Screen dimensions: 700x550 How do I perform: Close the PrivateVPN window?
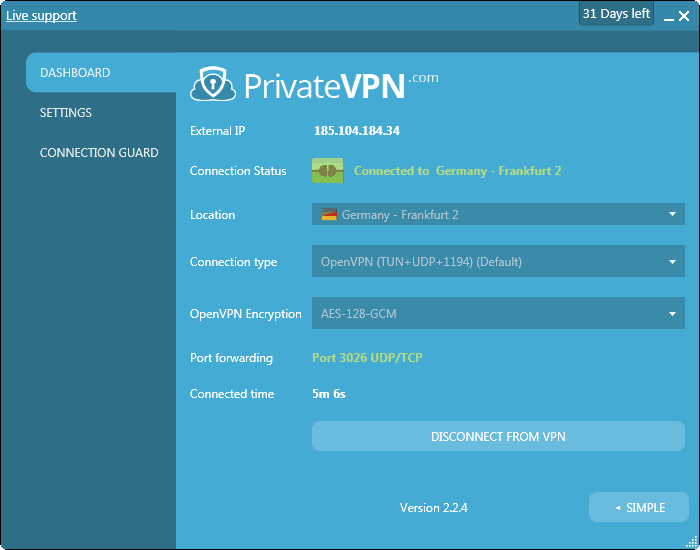point(684,17)
